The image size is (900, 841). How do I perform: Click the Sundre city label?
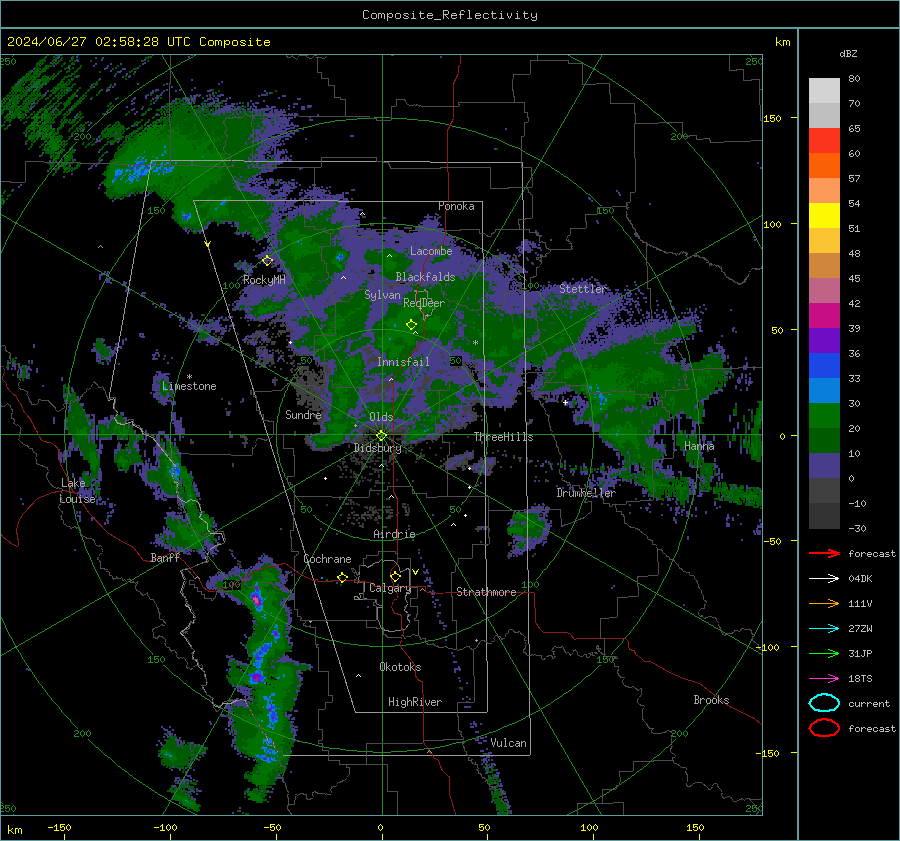(x=303, y=414)
